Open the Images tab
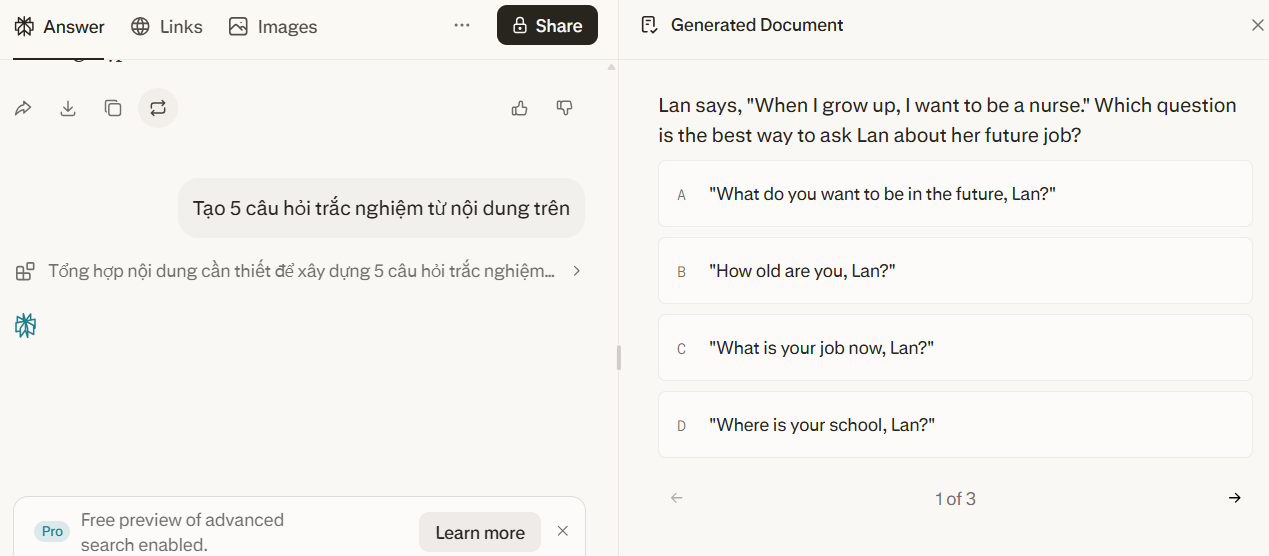This screenshot has width=1269, height=556. click(273, 27)
